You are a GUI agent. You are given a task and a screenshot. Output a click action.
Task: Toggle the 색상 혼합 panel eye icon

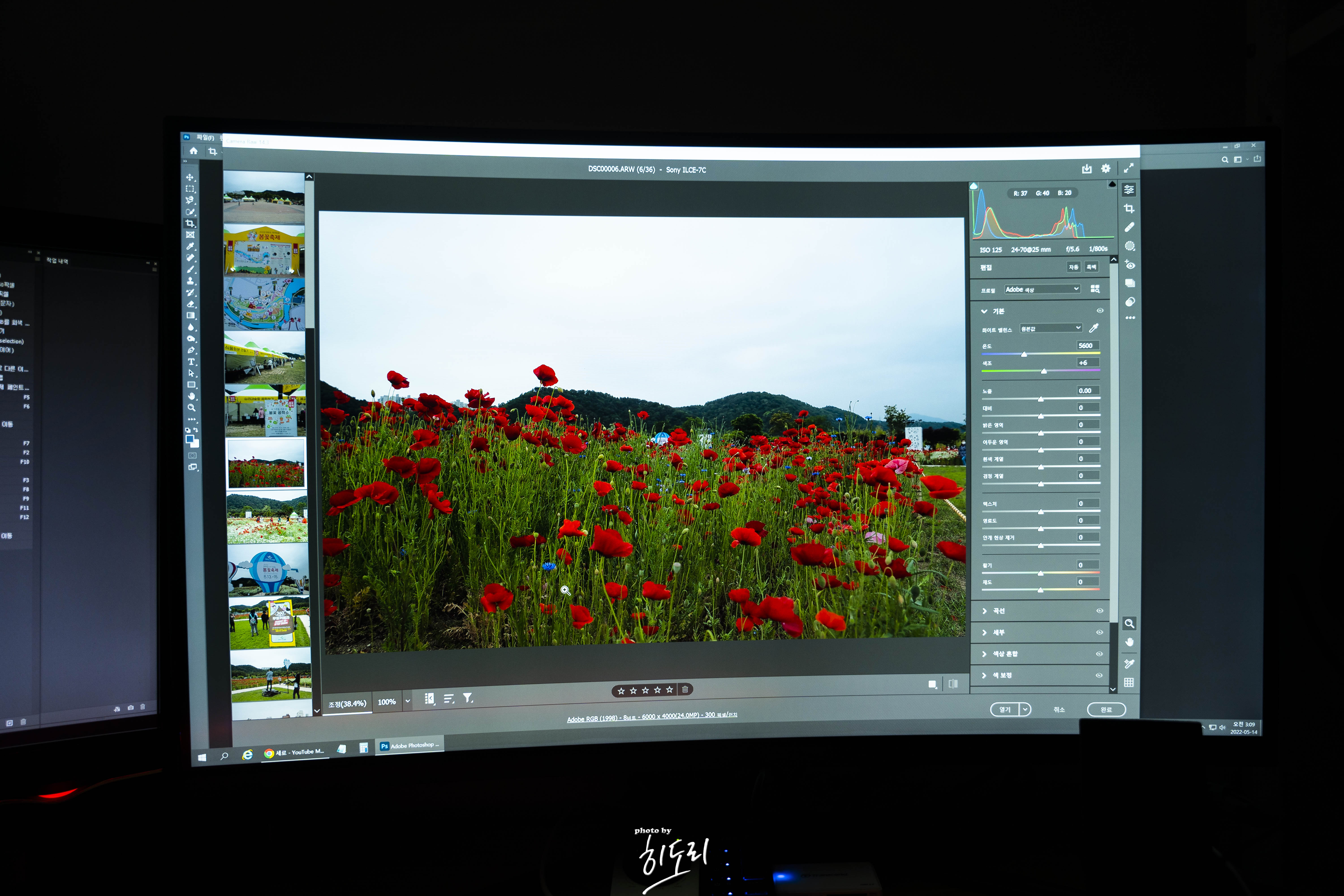(1099, 654)
